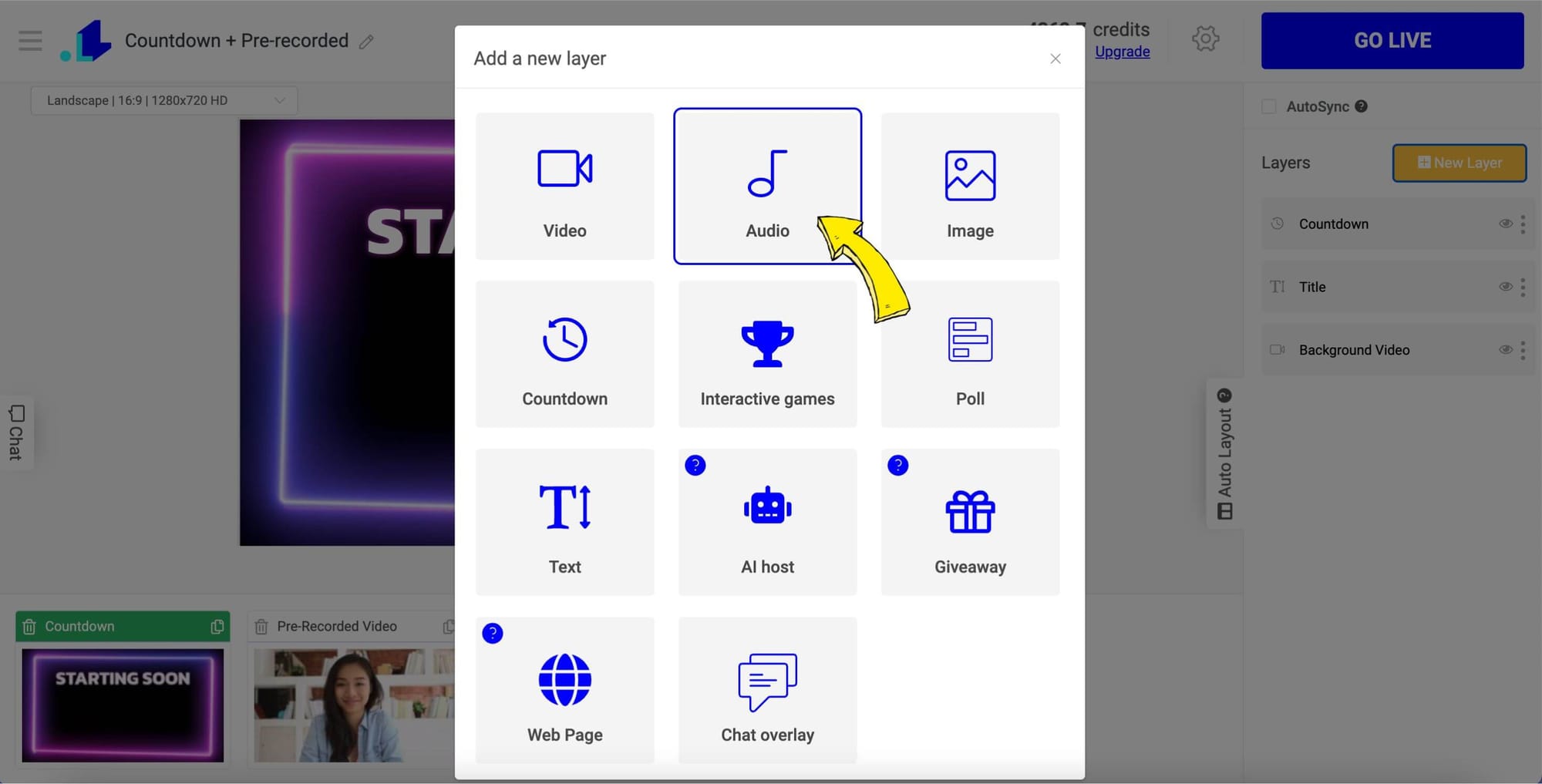Open Title layer three-dot options
This screenshot has width=1542, height=784.
click(x=1523, y=287)
